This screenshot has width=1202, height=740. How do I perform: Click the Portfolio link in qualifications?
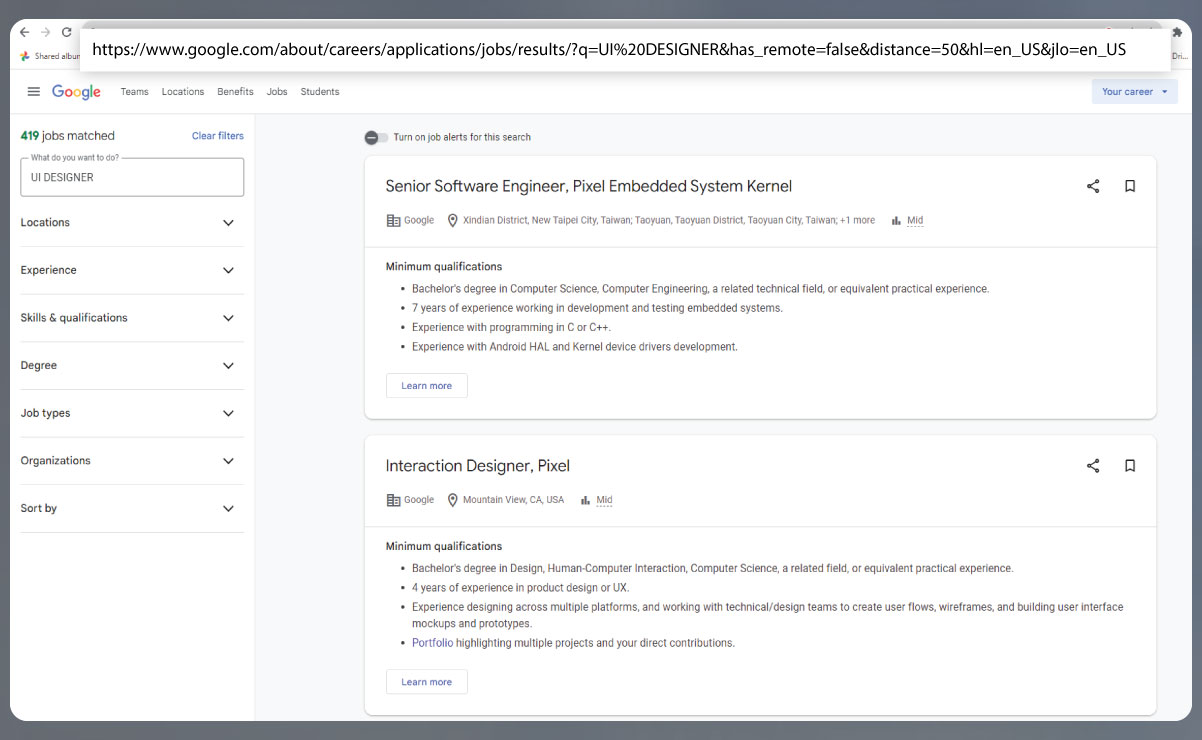[432, 643]
